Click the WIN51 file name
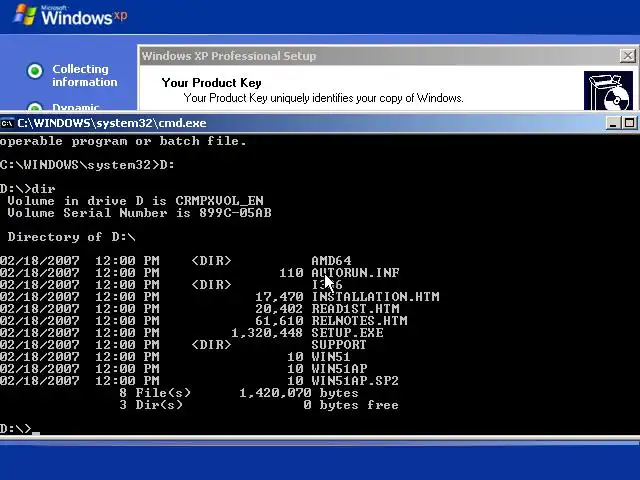Image resolution: width=640 pixels, height=480 pixels. (x=331, y=357)
